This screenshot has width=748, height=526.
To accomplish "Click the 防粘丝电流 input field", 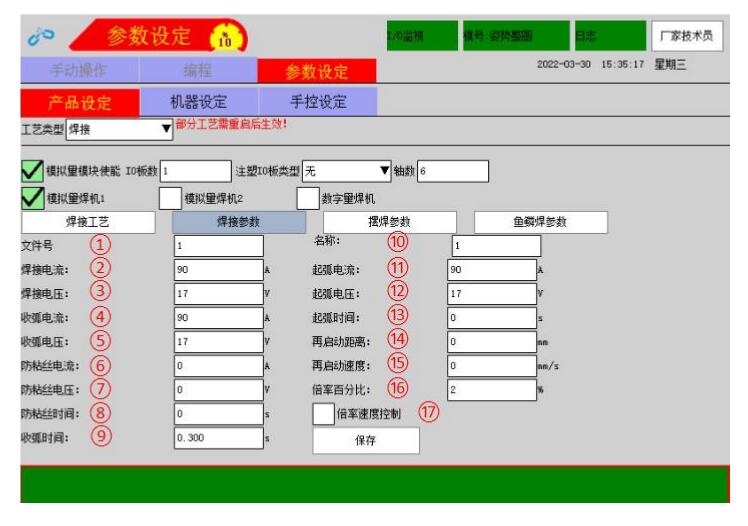I will (x=218, y=366).
